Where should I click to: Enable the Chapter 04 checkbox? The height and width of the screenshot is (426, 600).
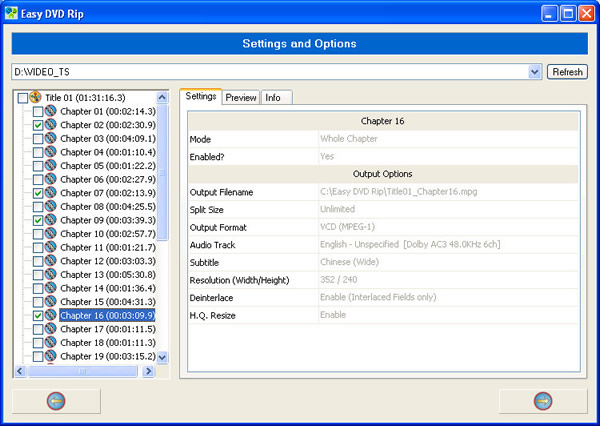point(38,152)
